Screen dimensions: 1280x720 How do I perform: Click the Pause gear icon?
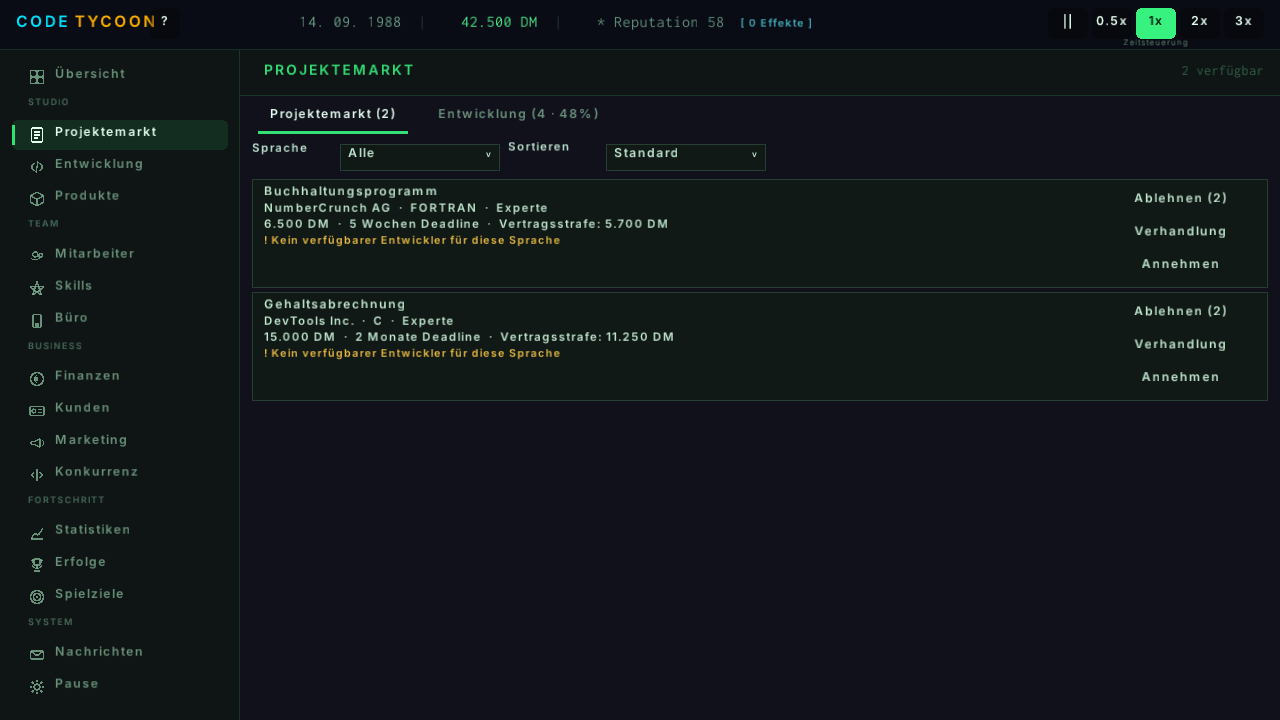pos(37,687)
